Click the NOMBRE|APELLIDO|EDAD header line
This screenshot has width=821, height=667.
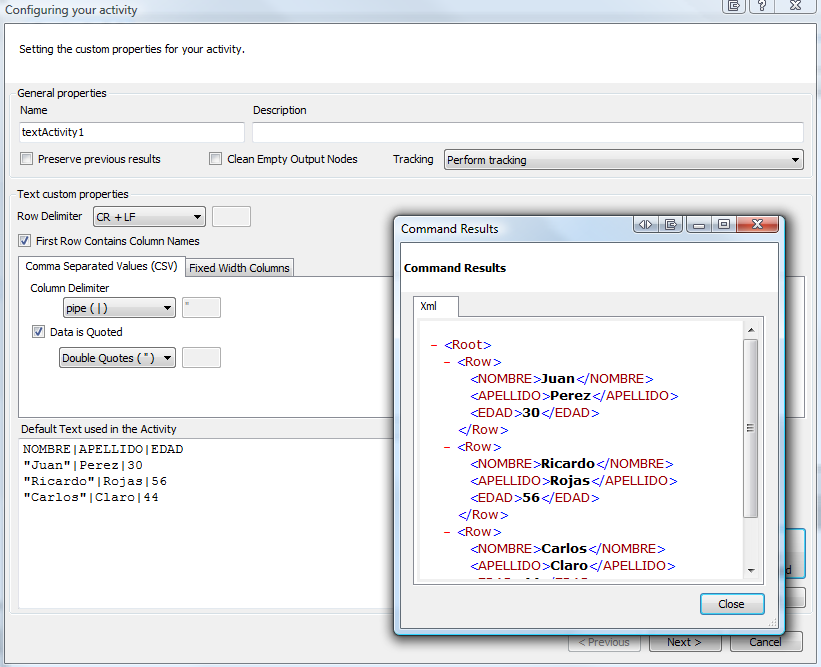103,449
